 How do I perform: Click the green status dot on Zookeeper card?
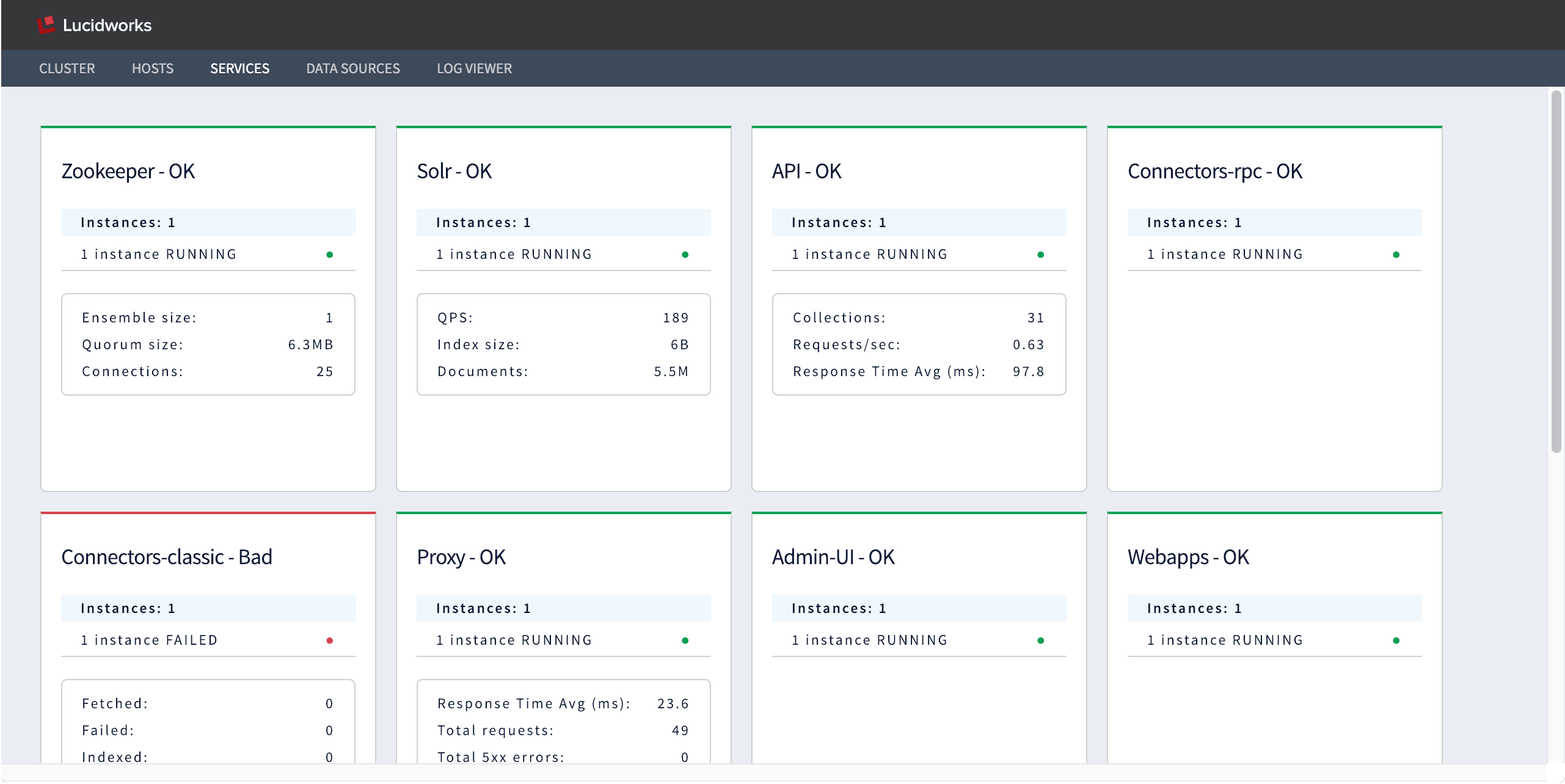[x=330, y=255]
